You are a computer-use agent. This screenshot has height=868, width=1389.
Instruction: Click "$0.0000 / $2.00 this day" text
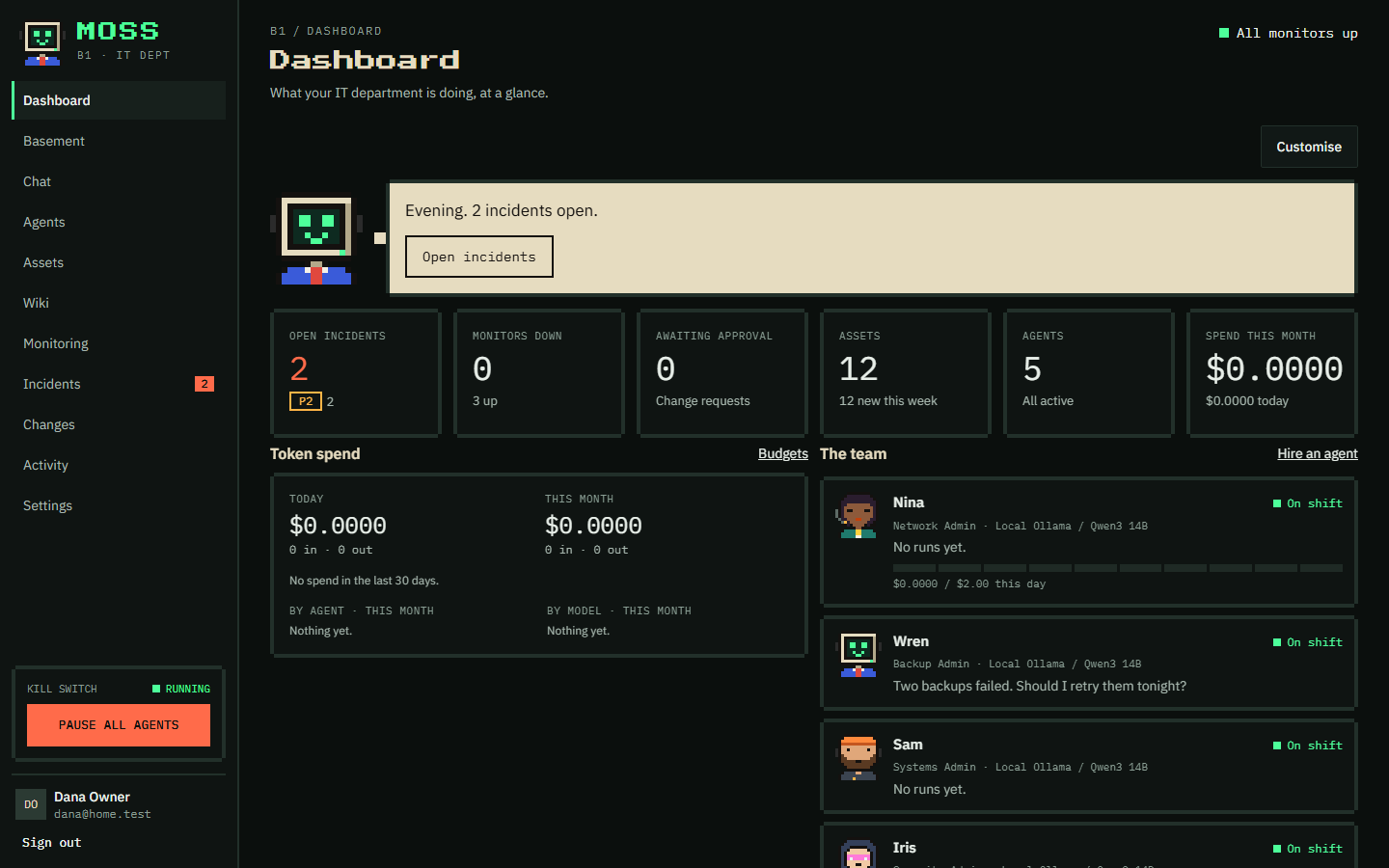click(x=969, y=583)
